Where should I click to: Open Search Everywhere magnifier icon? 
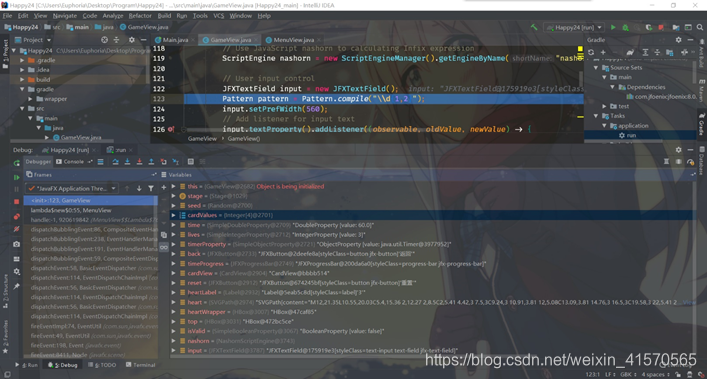coord(699,27)
